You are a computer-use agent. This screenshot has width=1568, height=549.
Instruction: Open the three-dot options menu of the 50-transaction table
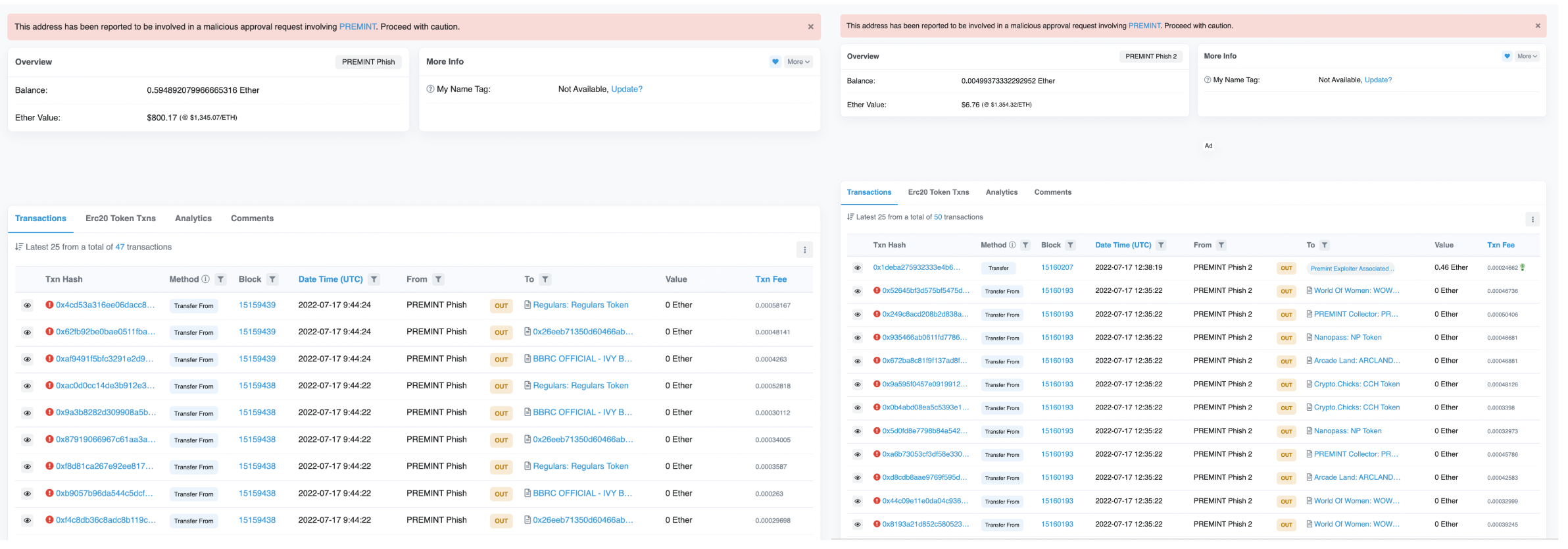coord(1532,220)
